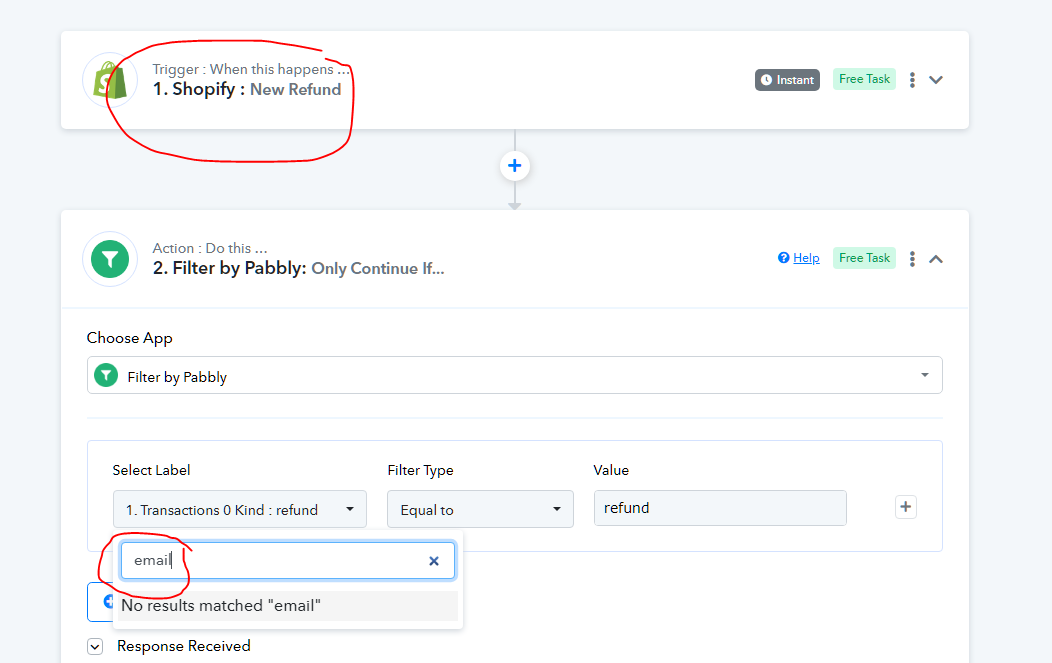
Task: Click Free Task badge on Shopify step
Action: 864,79
